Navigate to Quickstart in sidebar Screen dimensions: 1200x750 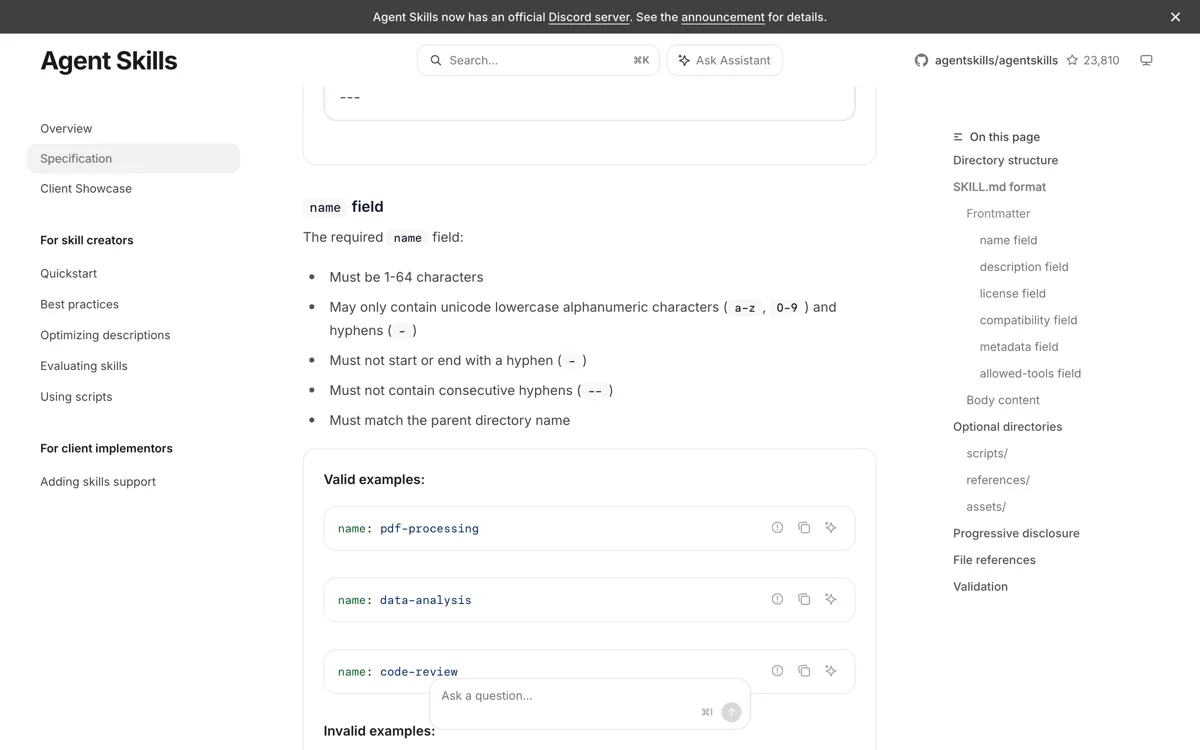pos(68,273)
